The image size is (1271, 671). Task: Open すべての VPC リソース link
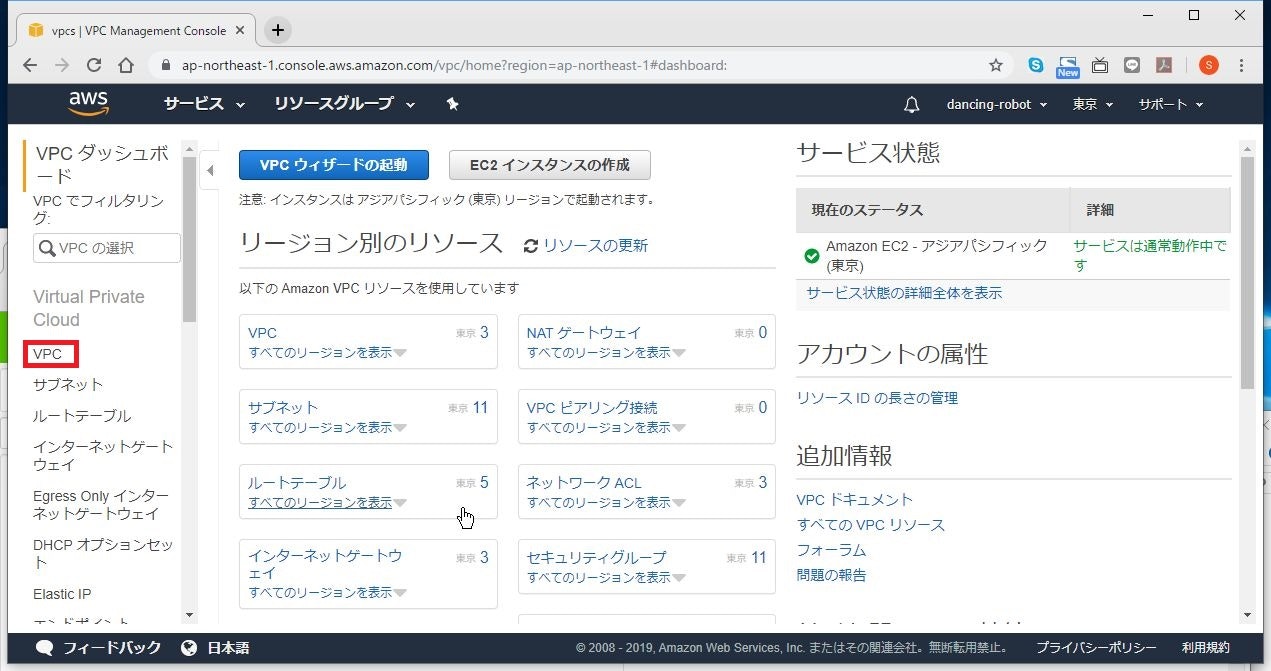[871, 524]
